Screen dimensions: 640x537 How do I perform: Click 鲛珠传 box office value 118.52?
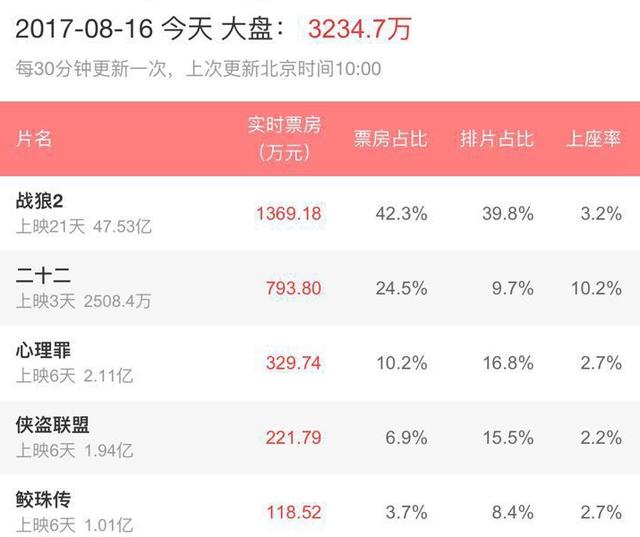coord(294,513)
